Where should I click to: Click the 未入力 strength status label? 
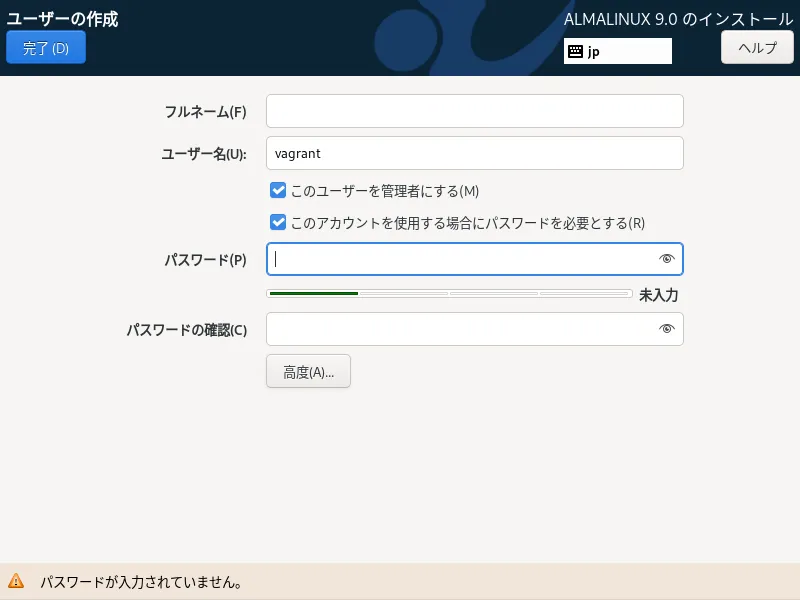658,295
